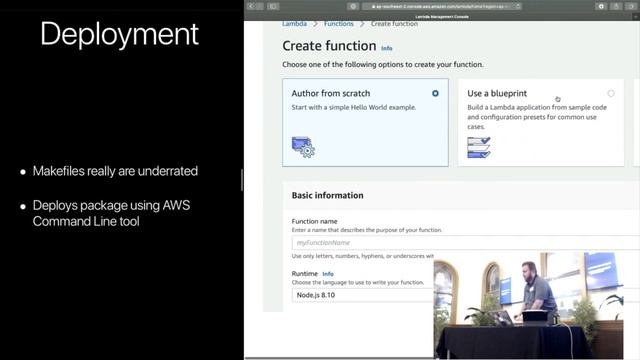Click the Author from scratch gear icon
Viewport: 640px width, 360px height.
tap(303, 147)
